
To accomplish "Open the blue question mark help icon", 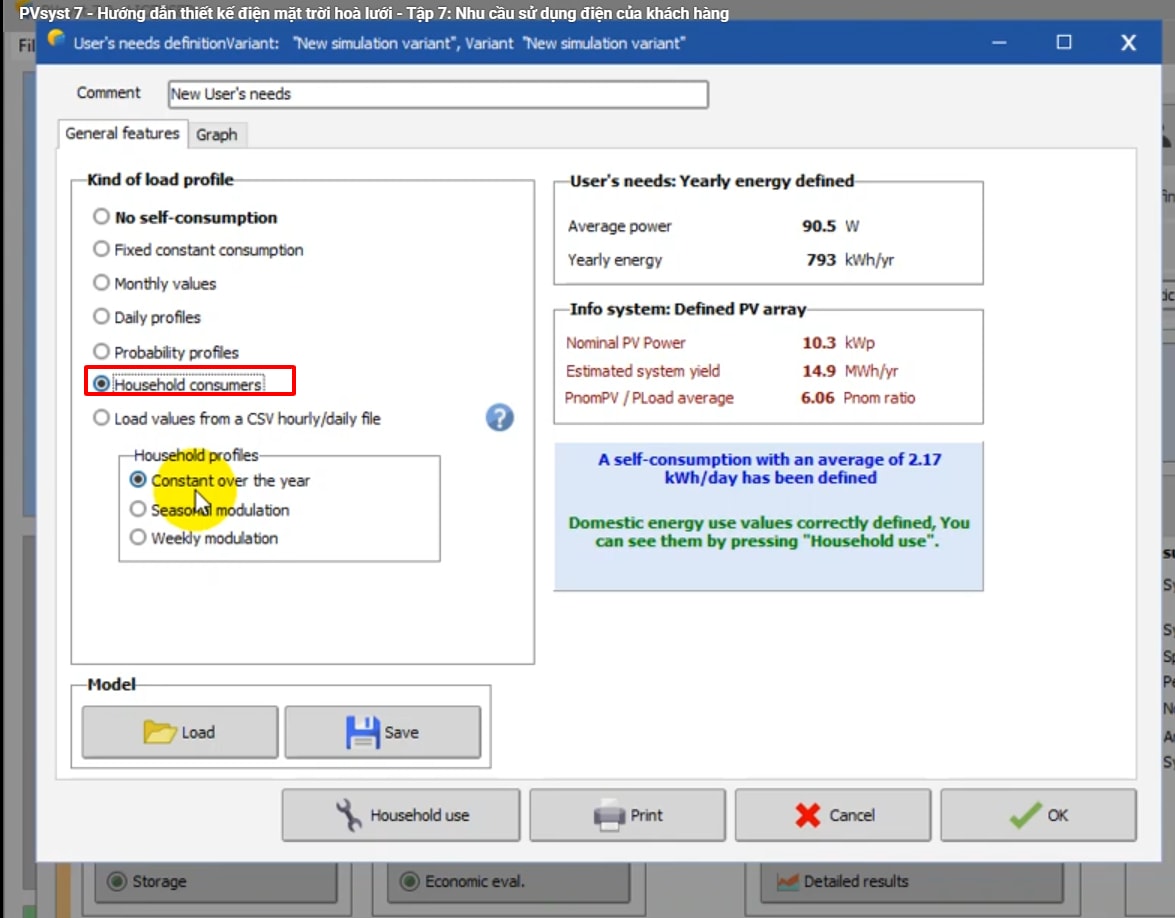I will click(x=500, y=417).
